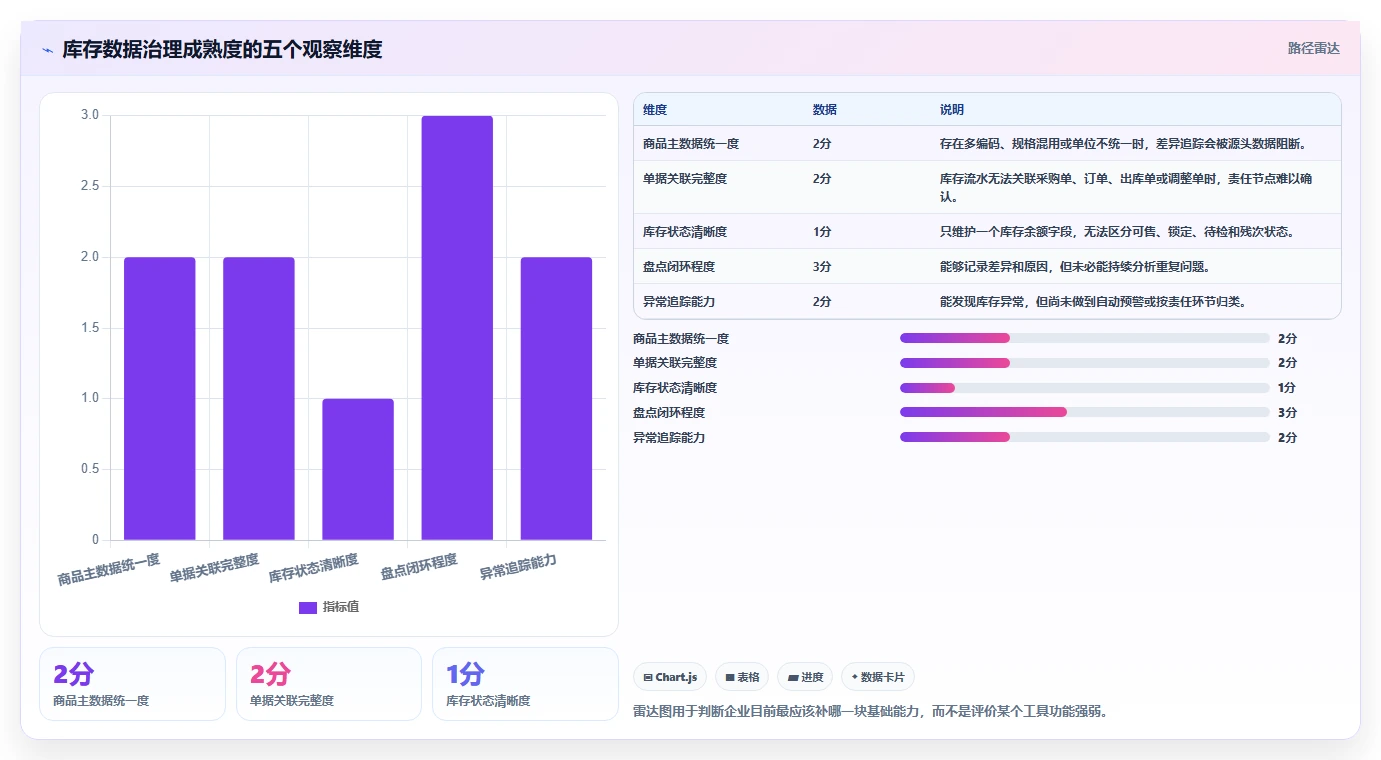Click the description starting with 库存流水无法关联

point(1127,188)
